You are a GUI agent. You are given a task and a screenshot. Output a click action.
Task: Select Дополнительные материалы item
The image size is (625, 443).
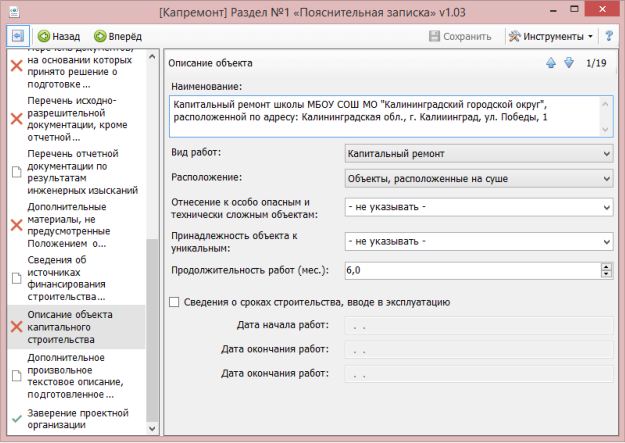pos(77,225)
